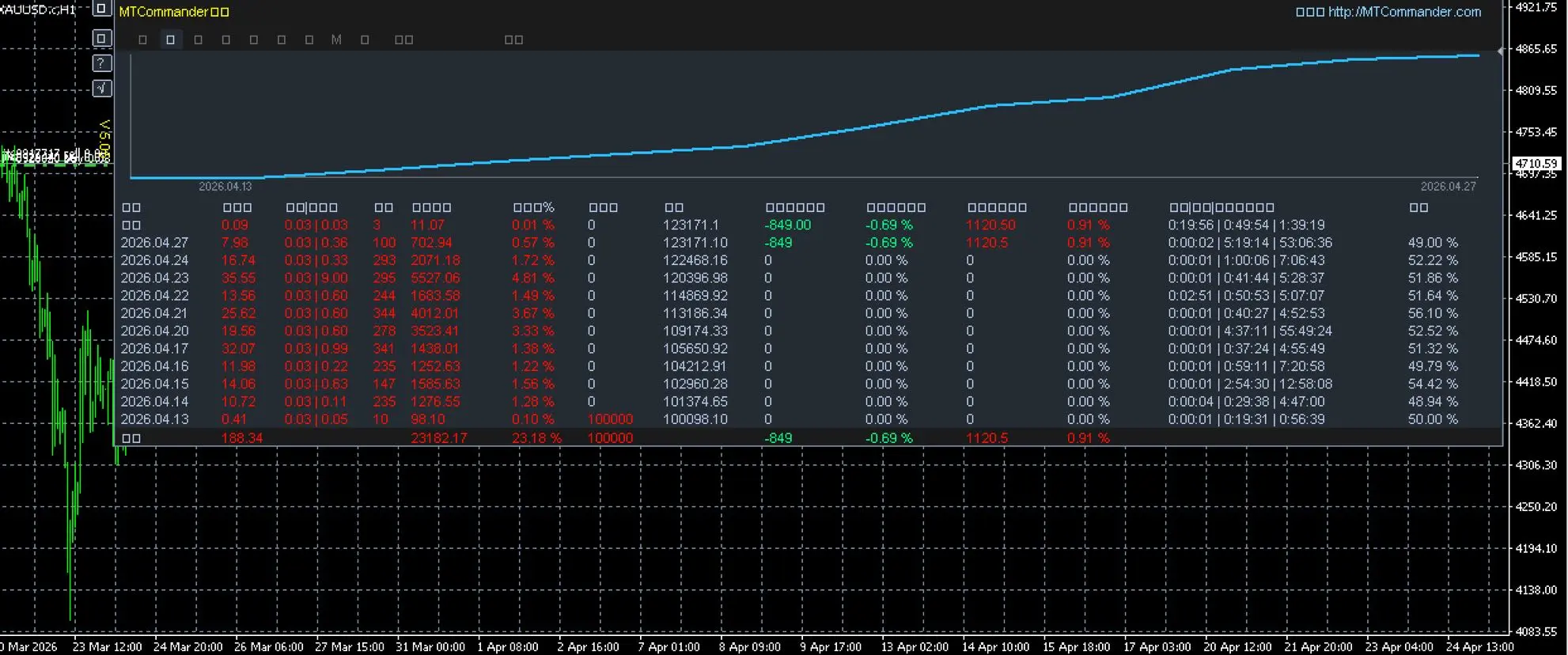Select the leftmost tab in the panel tab row
This screenshot has width=1568, height=655.
[x=142, y=40]
